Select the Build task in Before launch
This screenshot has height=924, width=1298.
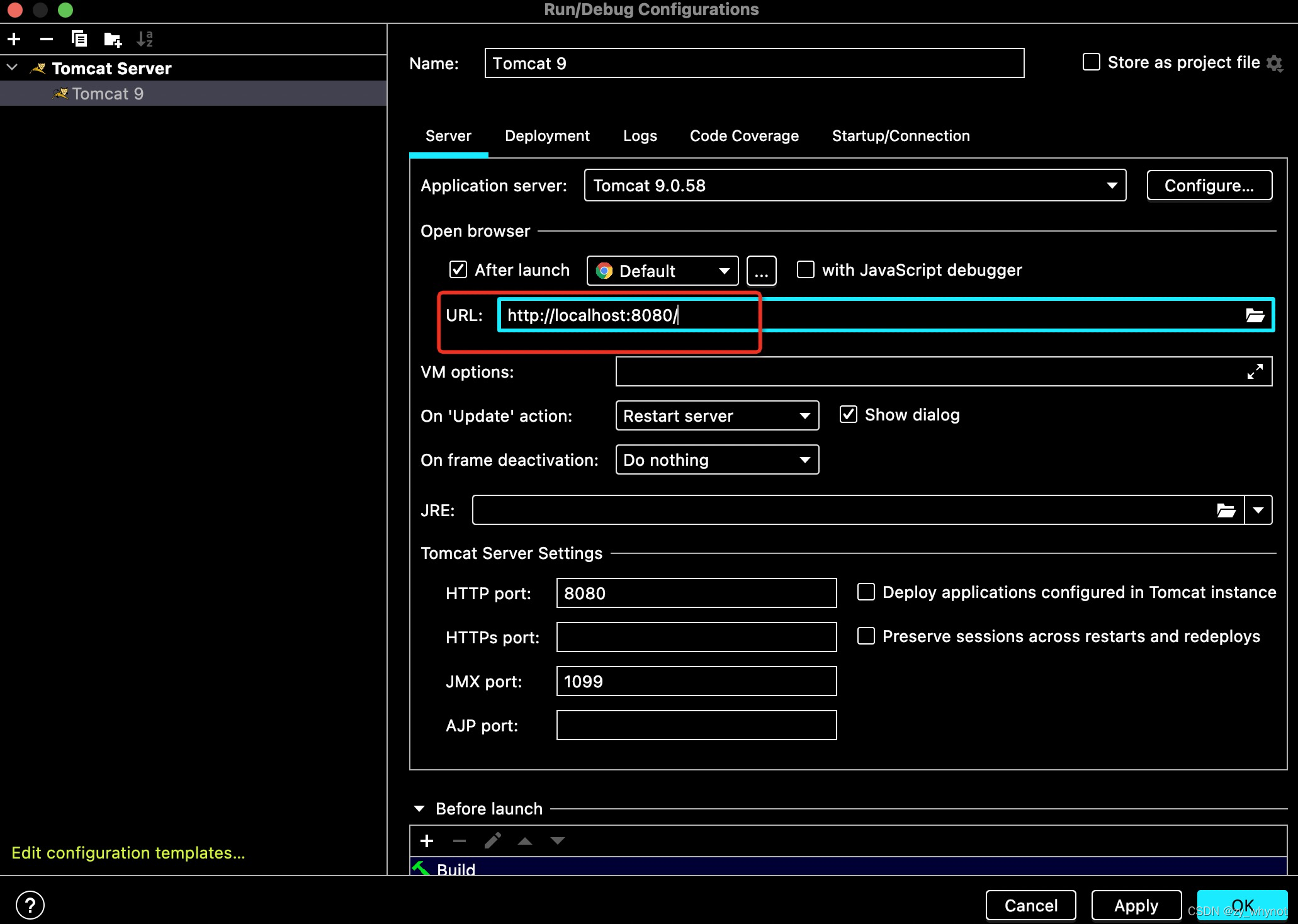[848, 867]
